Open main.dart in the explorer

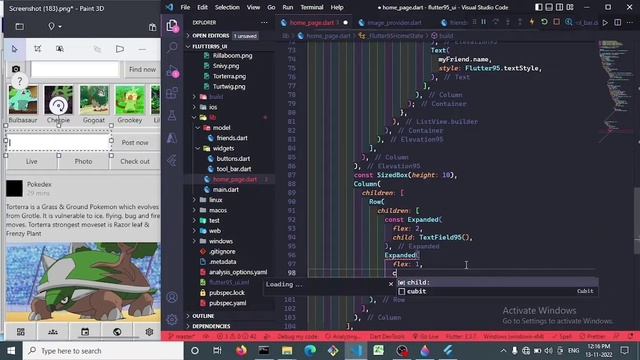(225, 189)
